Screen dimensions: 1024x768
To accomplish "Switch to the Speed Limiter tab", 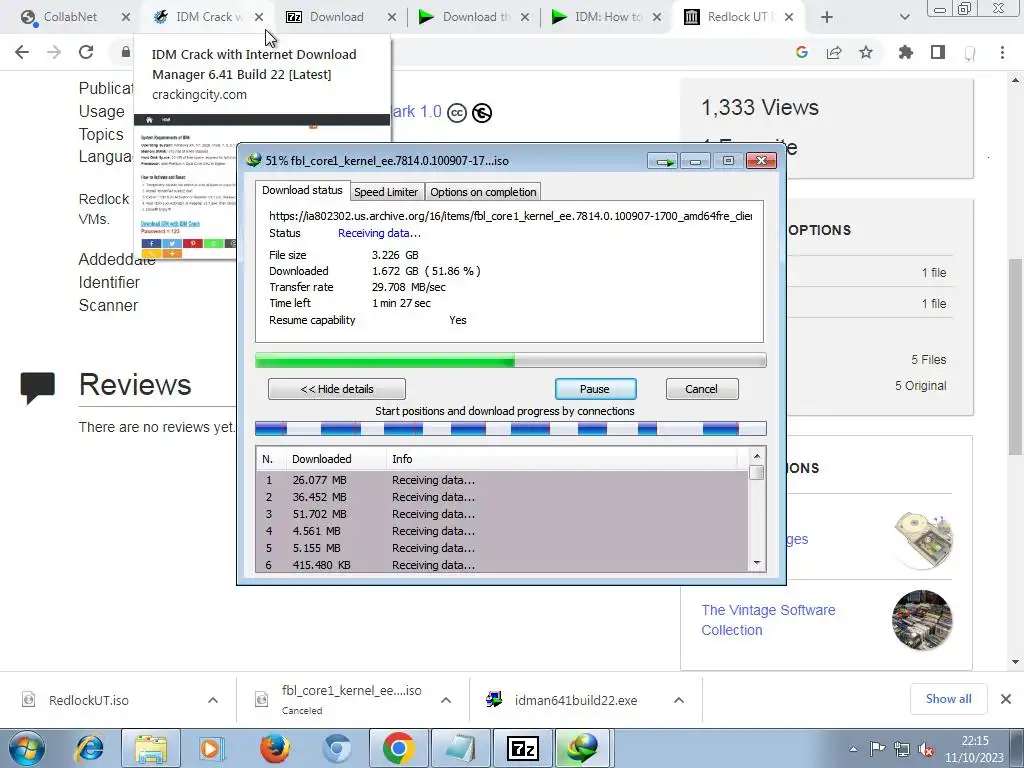I will 385,192.
